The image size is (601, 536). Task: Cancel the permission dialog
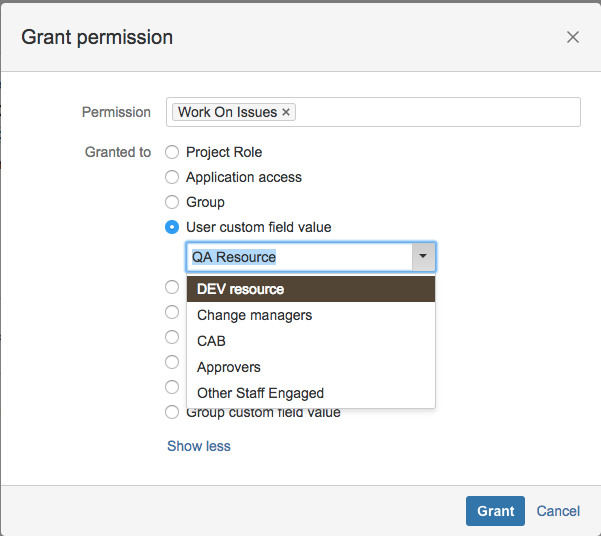[558, 511]
